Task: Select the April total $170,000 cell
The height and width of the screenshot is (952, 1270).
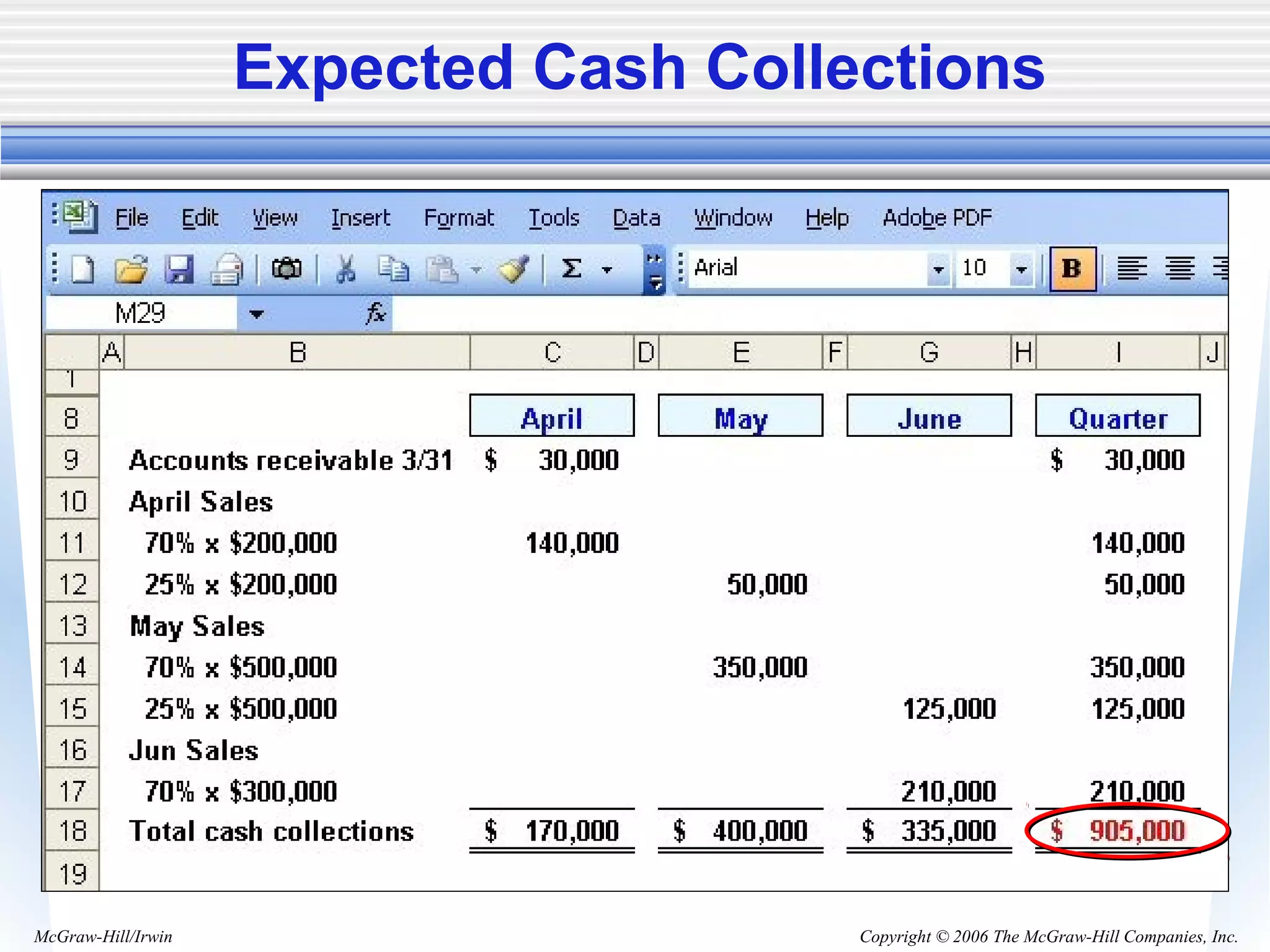Action: [x=552, y=831]
